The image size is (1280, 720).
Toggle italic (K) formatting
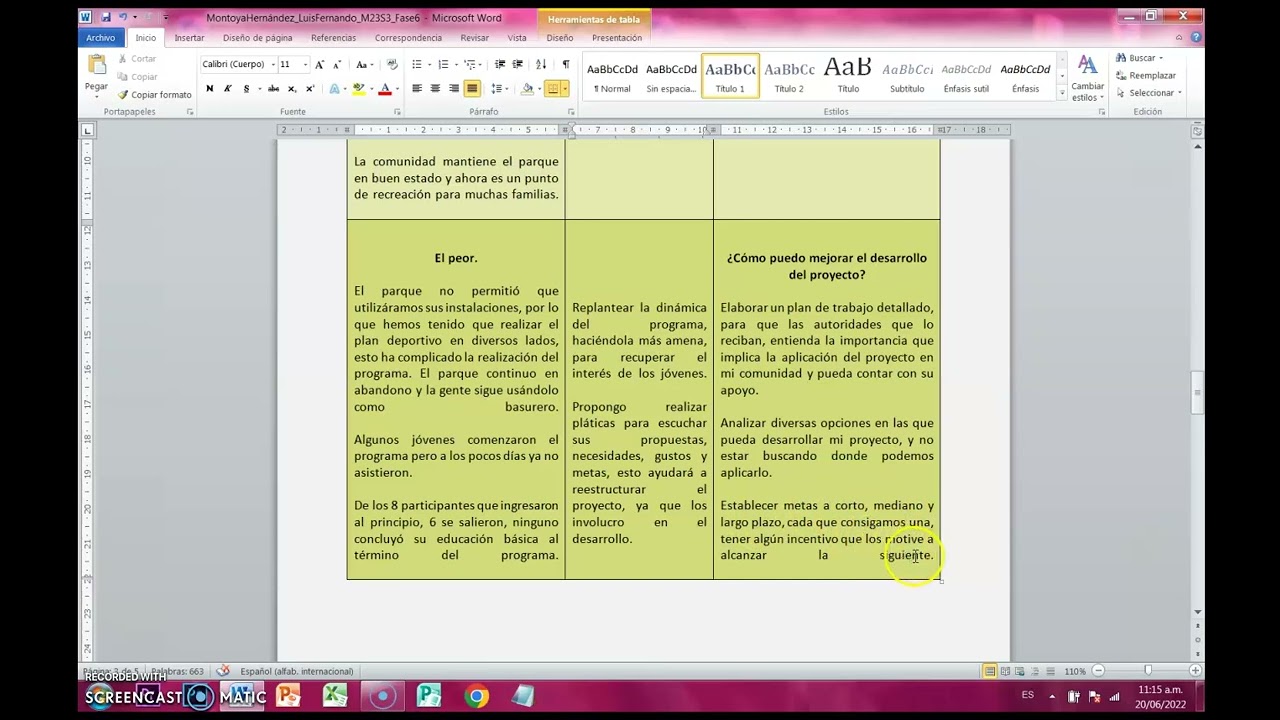tap(228, 89)
